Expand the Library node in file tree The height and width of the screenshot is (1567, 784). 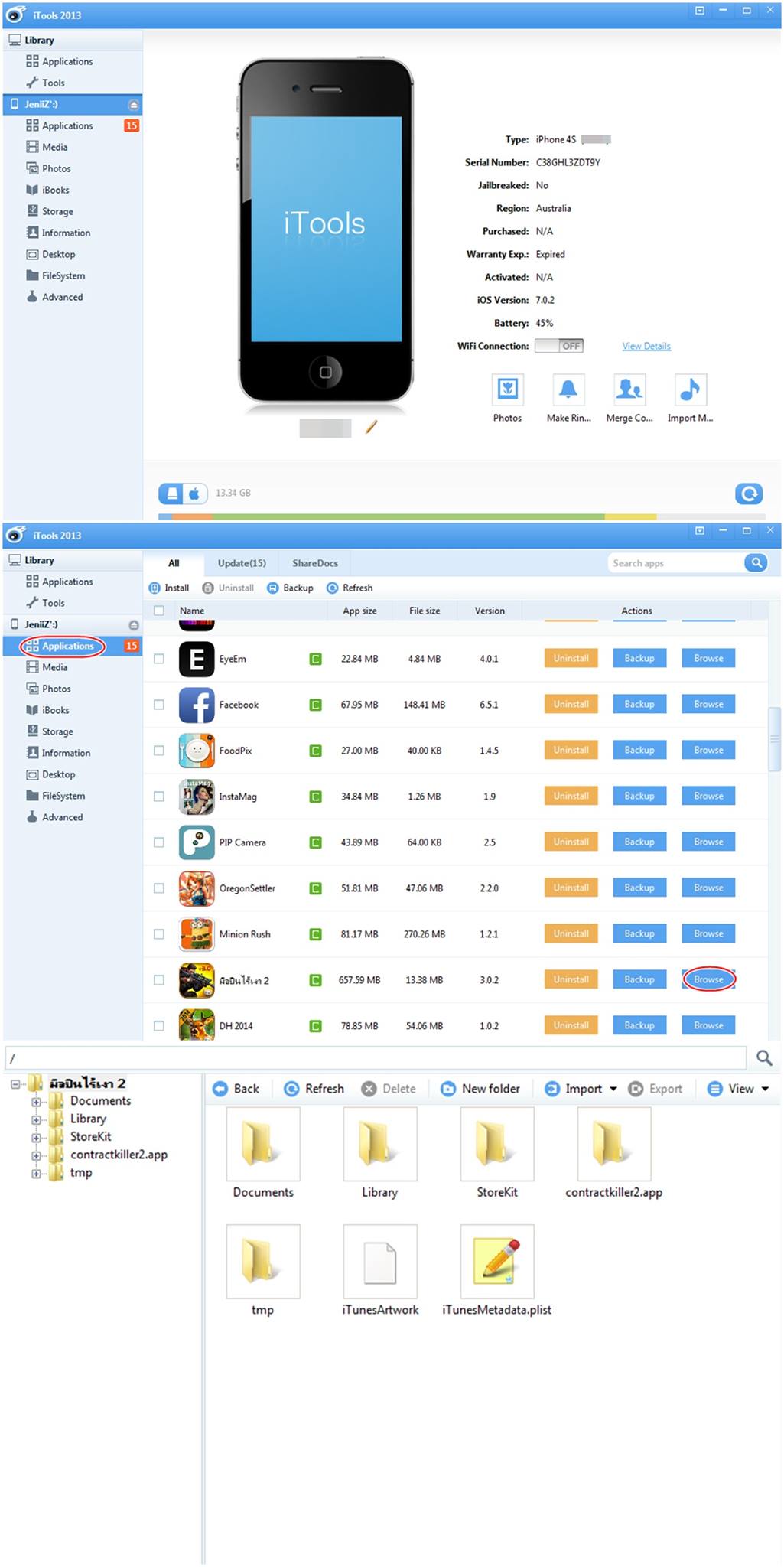tap(36, 1119)
